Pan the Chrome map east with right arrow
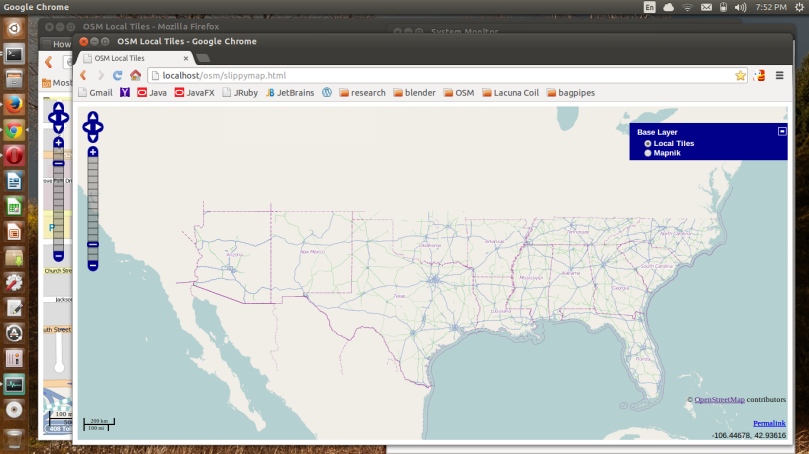The image size is (809, 454). [99, 127]
